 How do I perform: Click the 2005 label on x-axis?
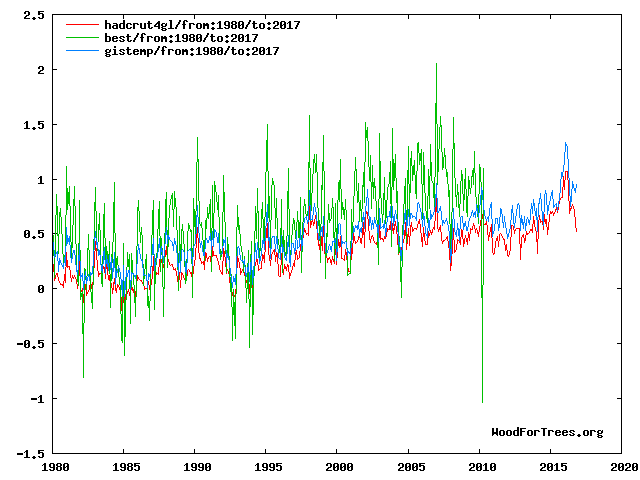pyautogui.click(x=410, y=467)
